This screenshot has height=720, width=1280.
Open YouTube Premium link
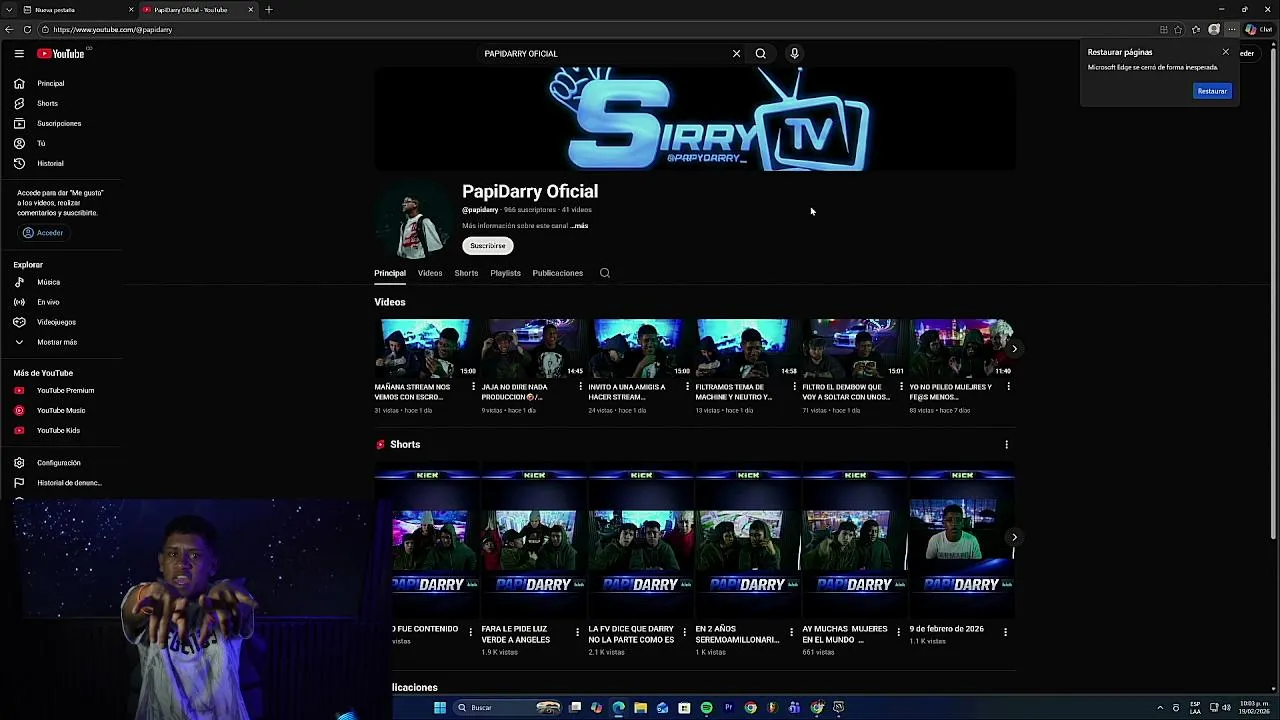[x=65, y=390]
